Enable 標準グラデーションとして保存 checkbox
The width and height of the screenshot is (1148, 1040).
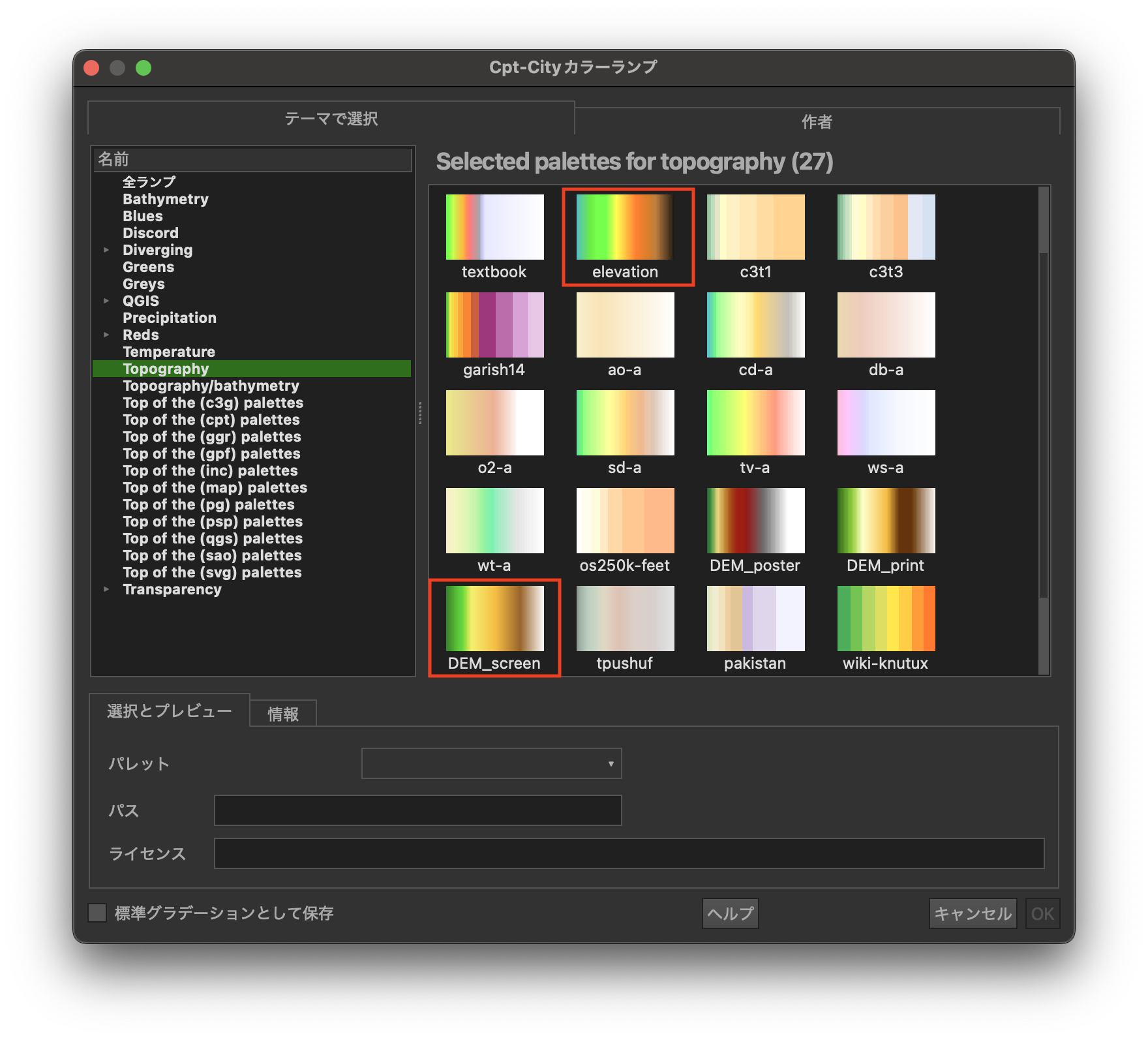[x=97, y=913]
